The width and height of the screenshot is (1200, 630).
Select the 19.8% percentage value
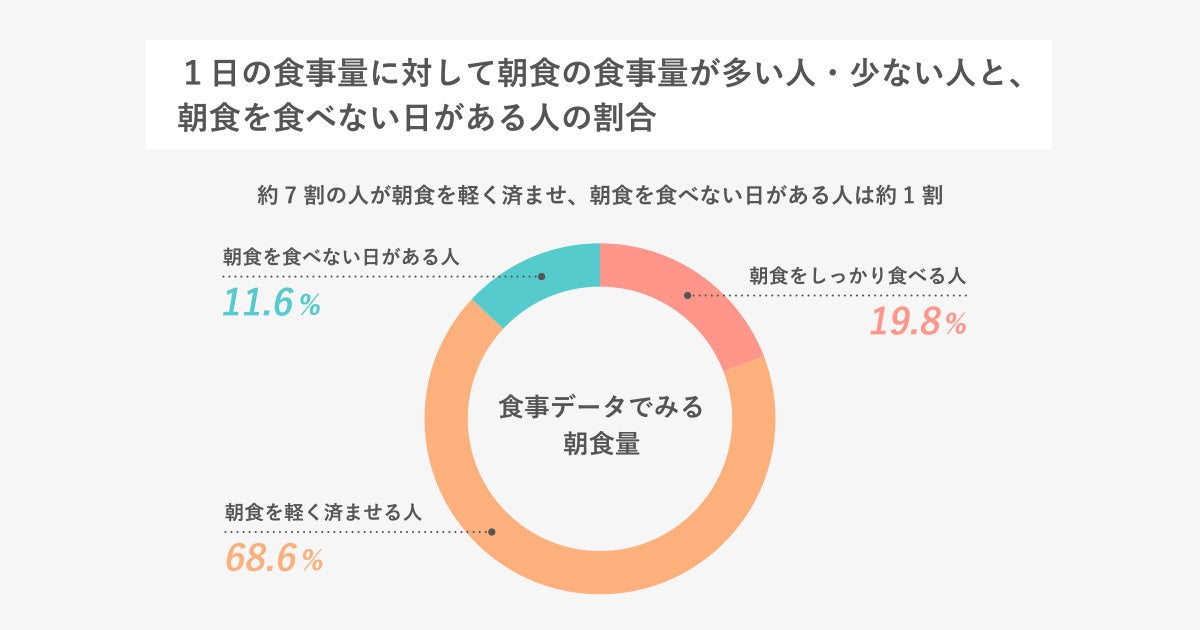[917, 322]
